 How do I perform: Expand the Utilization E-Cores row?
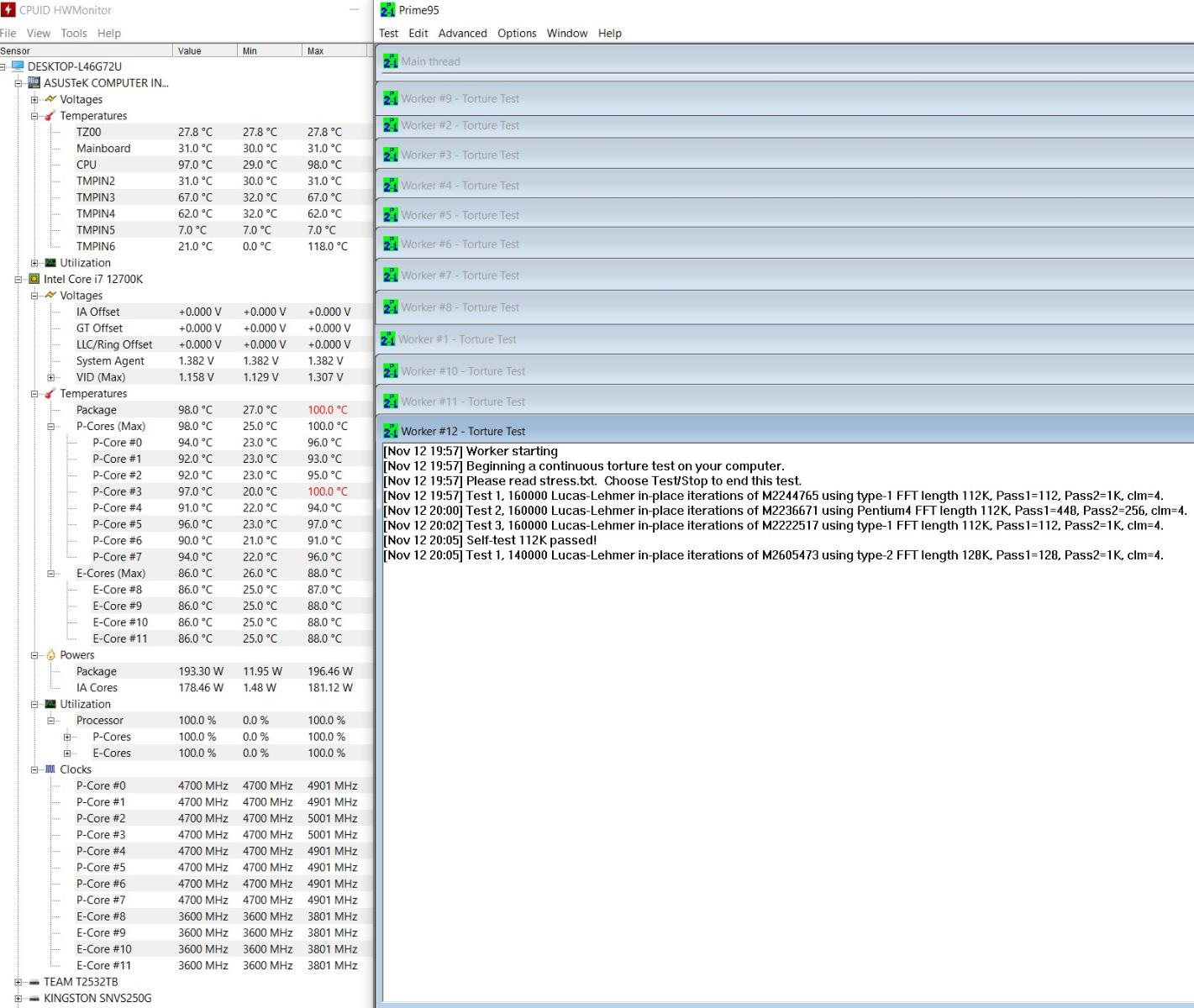coord(67,753)
